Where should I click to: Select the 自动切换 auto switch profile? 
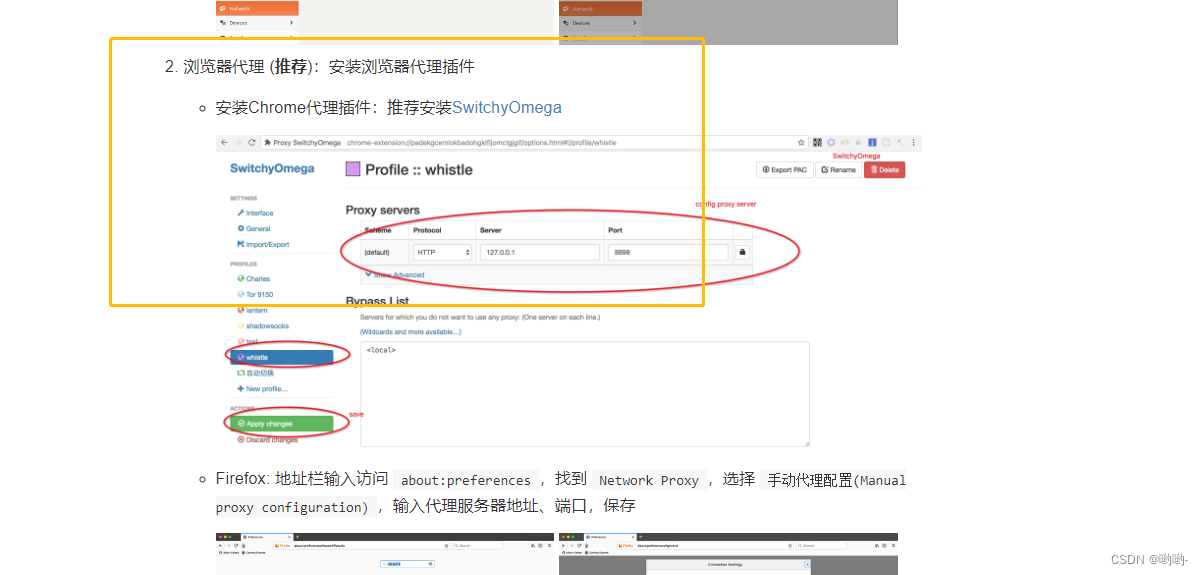pos(255,373)
